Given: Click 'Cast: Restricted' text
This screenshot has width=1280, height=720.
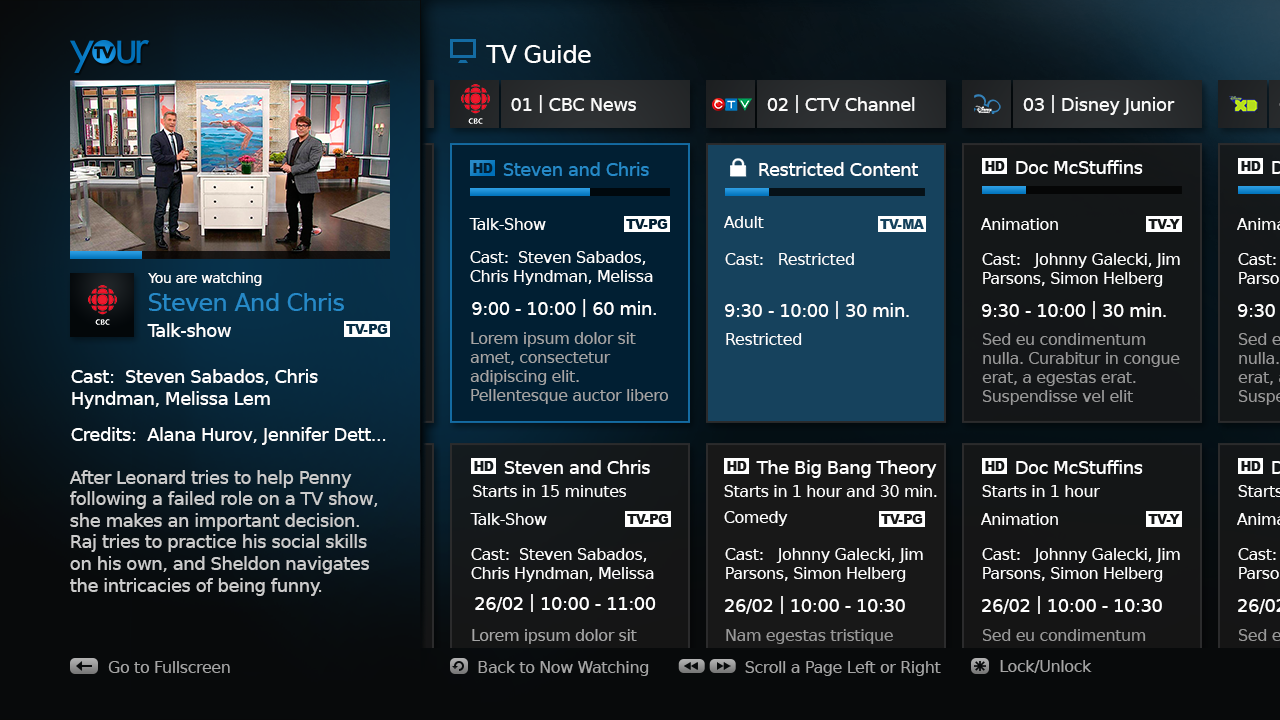Looking at the screenshot, I should (790, 259).
